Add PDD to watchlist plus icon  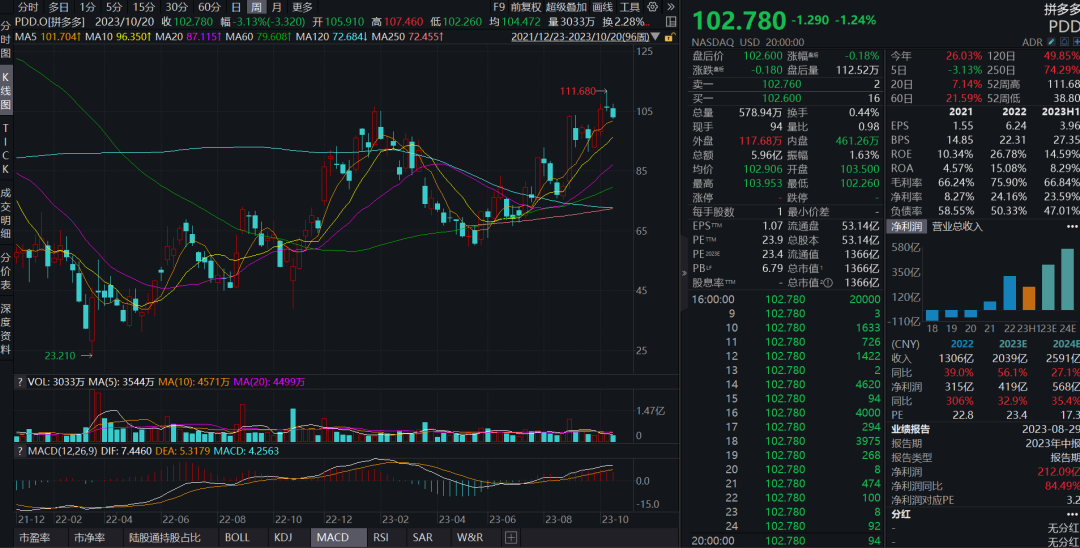1076,42
